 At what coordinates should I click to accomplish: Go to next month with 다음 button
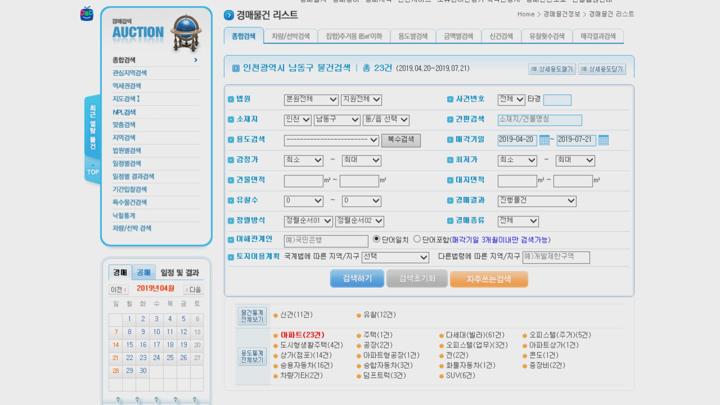click(x=193, y=290)
